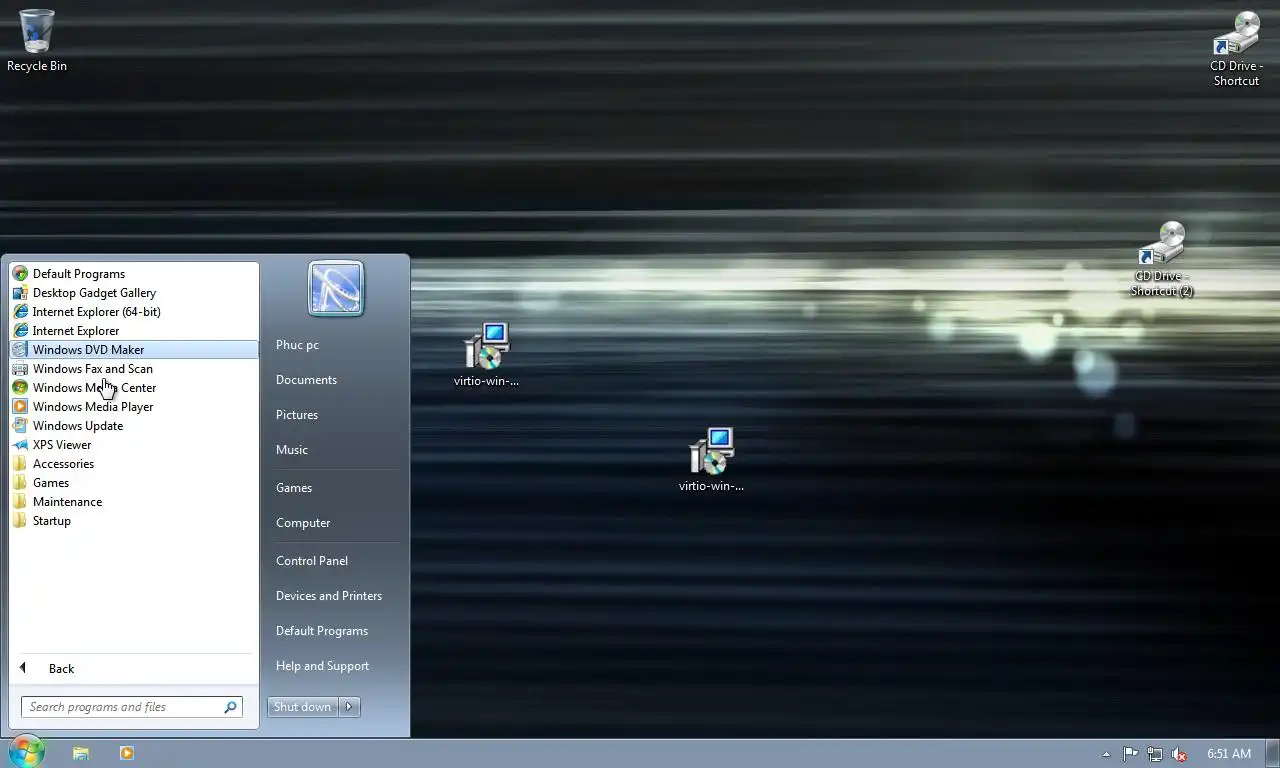Click the search magnifier icon

click(x=230, y=707)
